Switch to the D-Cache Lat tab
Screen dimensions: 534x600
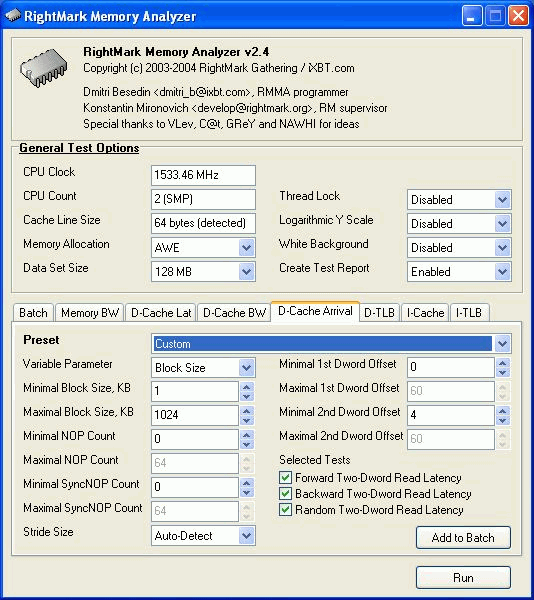point(161,313)
